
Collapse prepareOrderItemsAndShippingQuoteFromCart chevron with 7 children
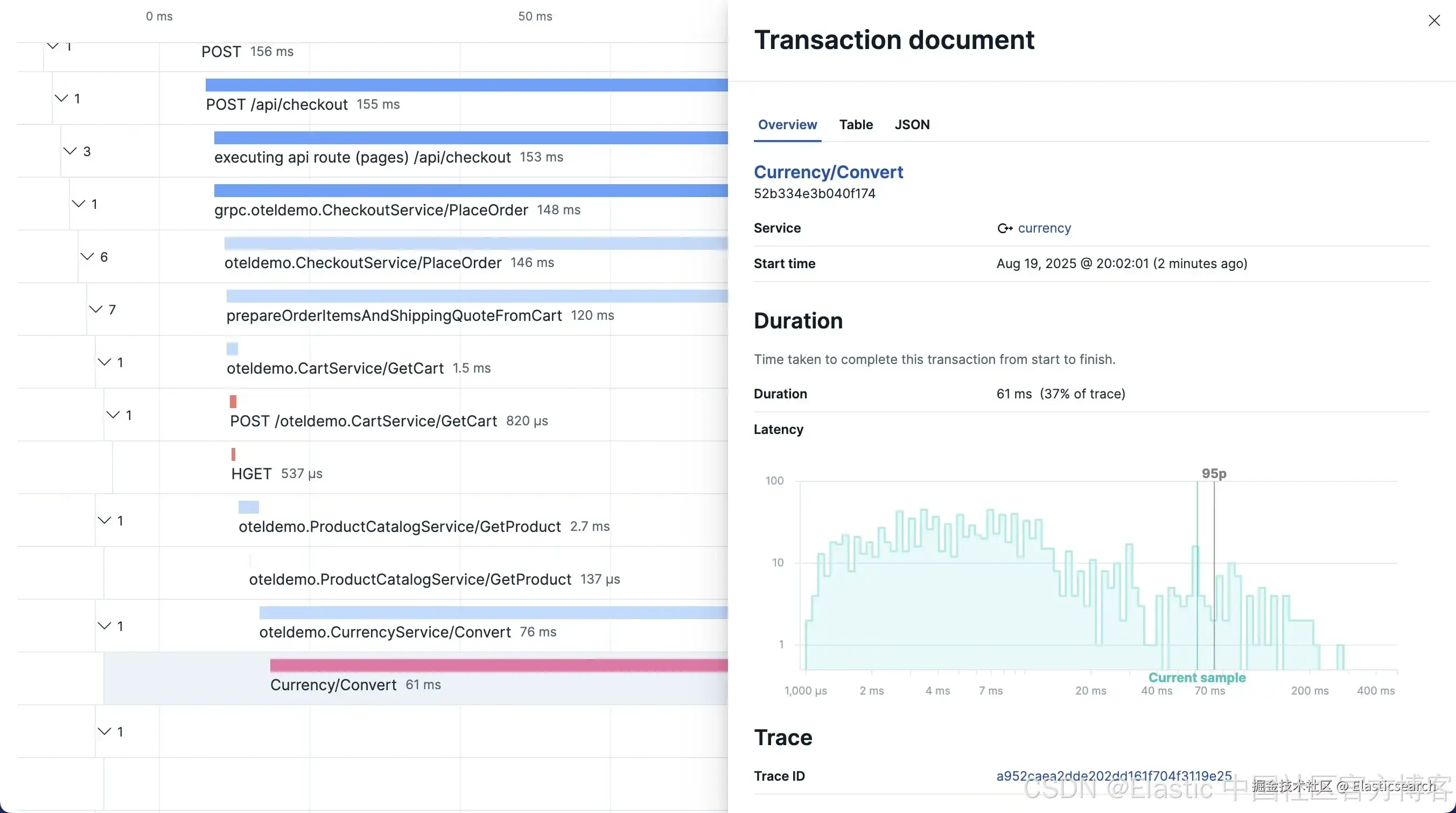point(95,309)
